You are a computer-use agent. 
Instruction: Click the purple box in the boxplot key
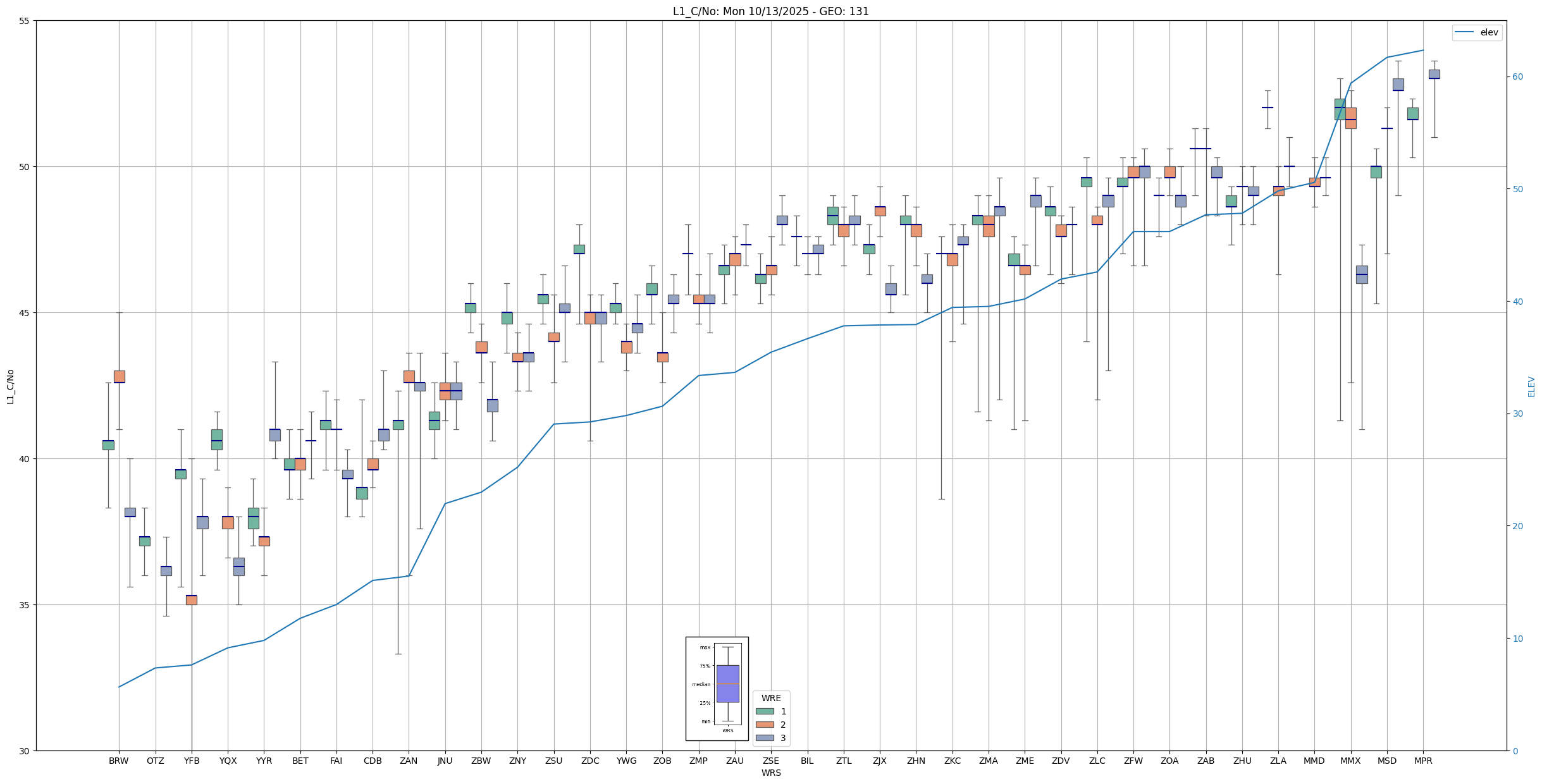pos(727,683)
